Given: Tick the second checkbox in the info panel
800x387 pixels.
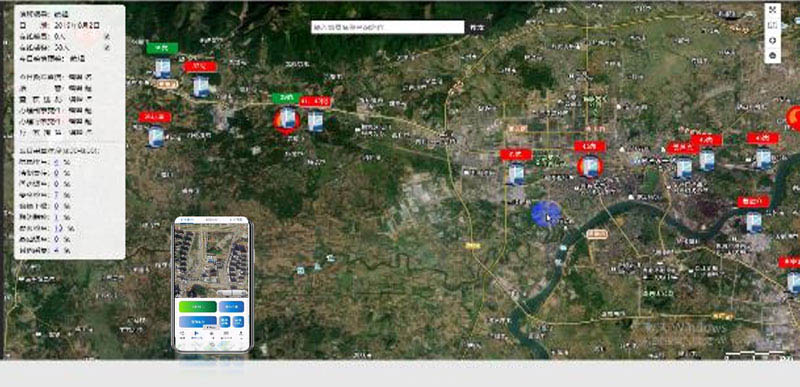Looking at the screenshot, I should (x=107, y=47).
